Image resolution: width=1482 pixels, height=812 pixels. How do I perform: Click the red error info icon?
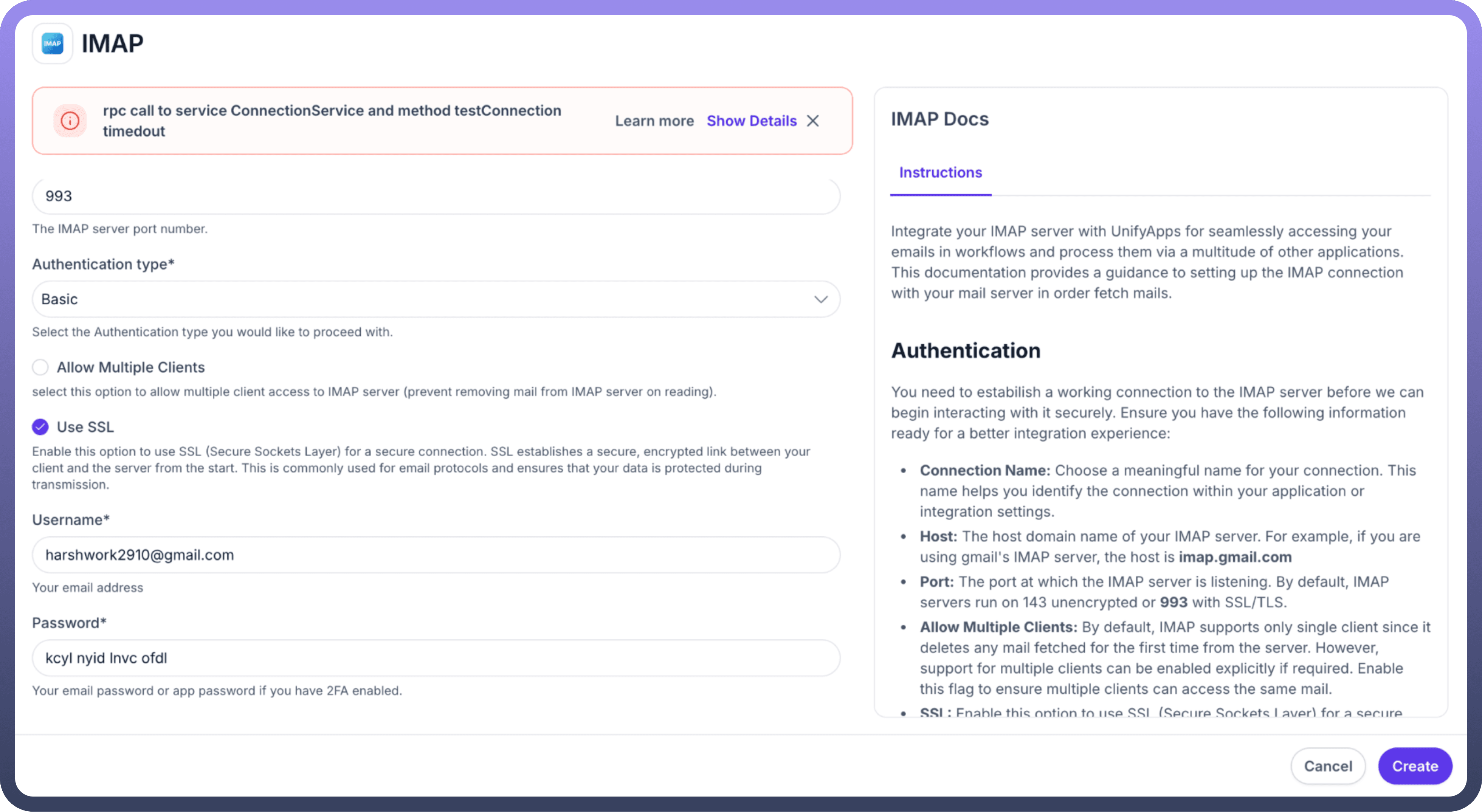point(70,121)
